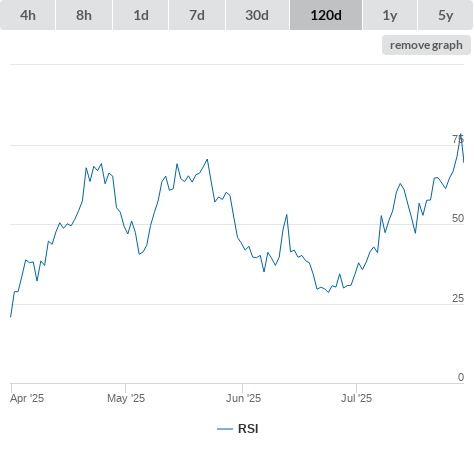The width and height of the screenshot is (474, 455).
Task: Click the Apr '25 axis label
Action: [x=27, y=398]
